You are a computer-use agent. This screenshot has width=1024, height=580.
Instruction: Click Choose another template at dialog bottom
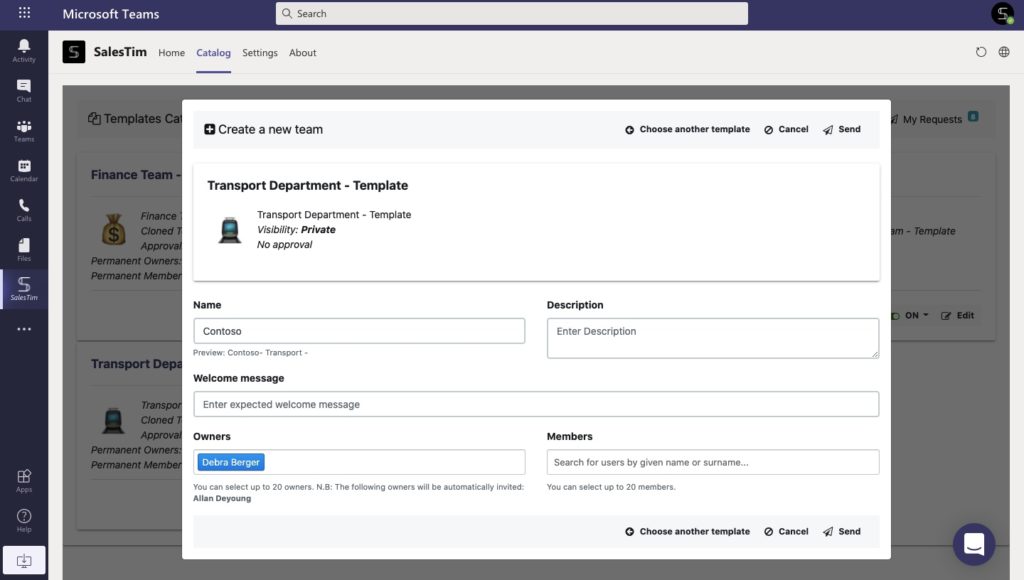point(687,532)
